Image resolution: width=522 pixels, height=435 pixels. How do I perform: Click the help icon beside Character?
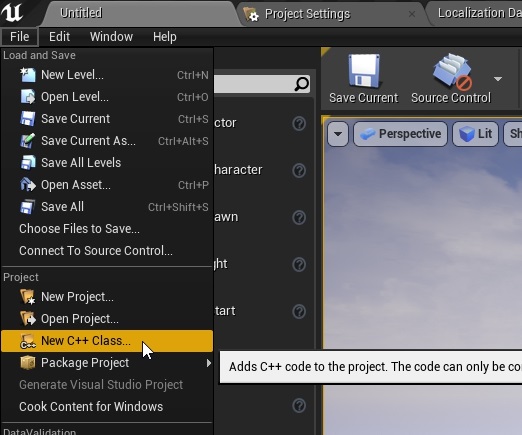point(299,171)
